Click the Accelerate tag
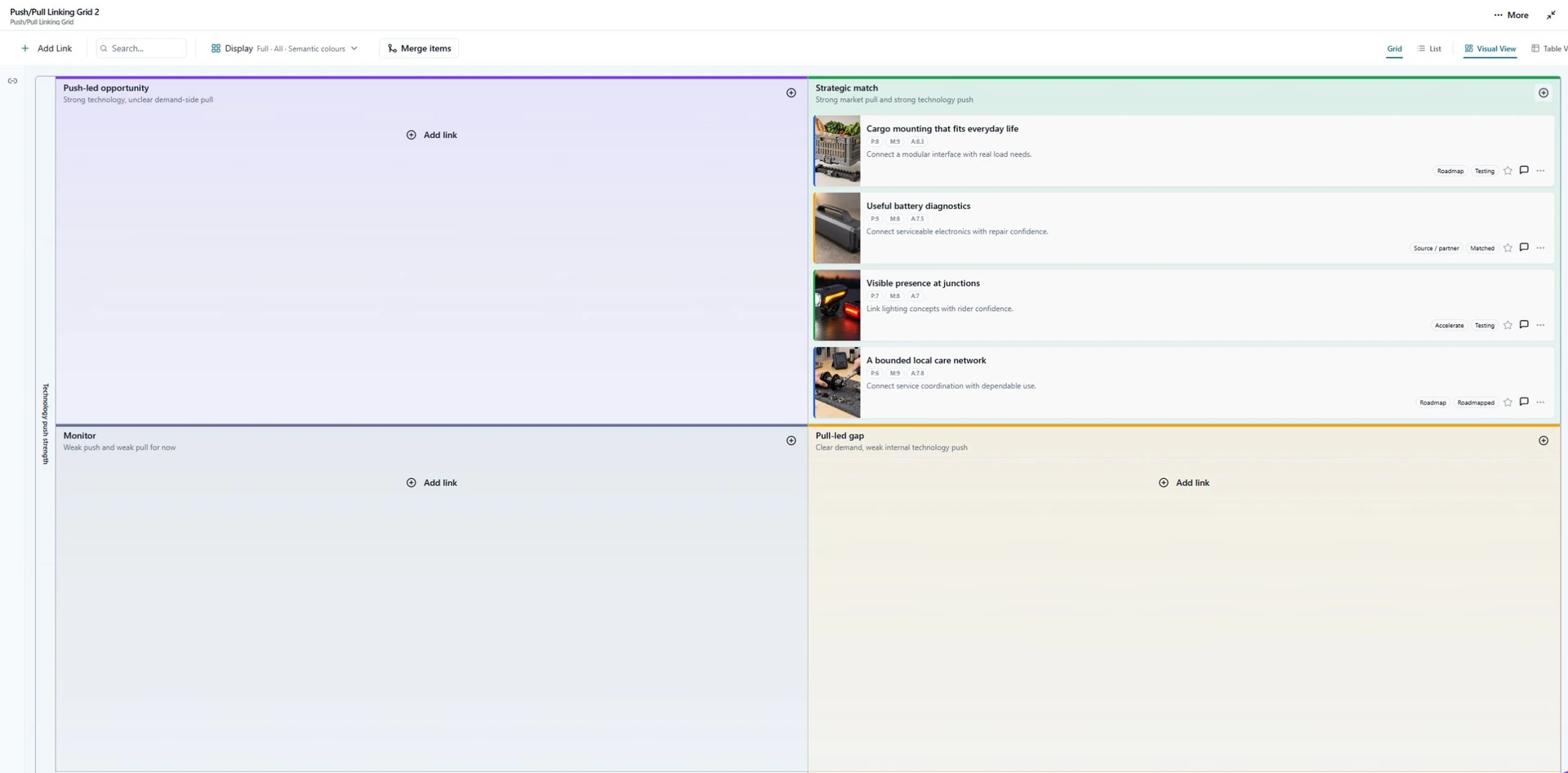The image size is (1568, 773). click(x=1450, y=326)
